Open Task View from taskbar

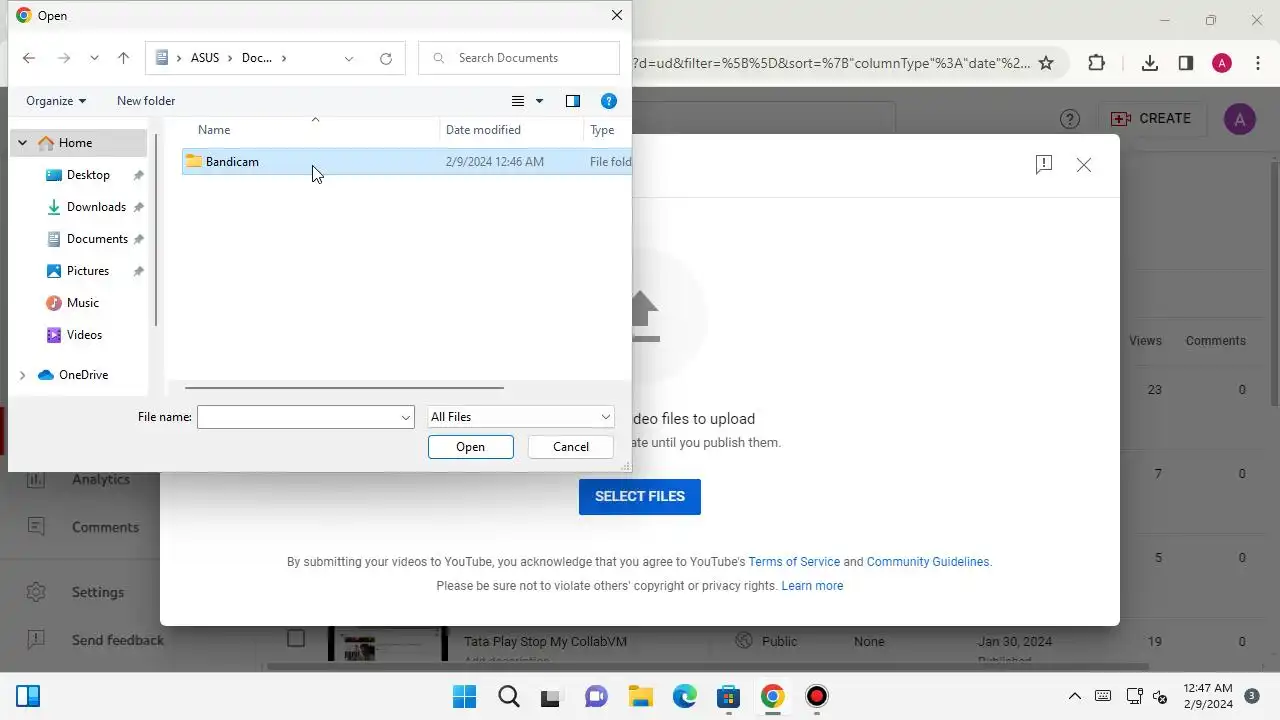pos(553,696)
